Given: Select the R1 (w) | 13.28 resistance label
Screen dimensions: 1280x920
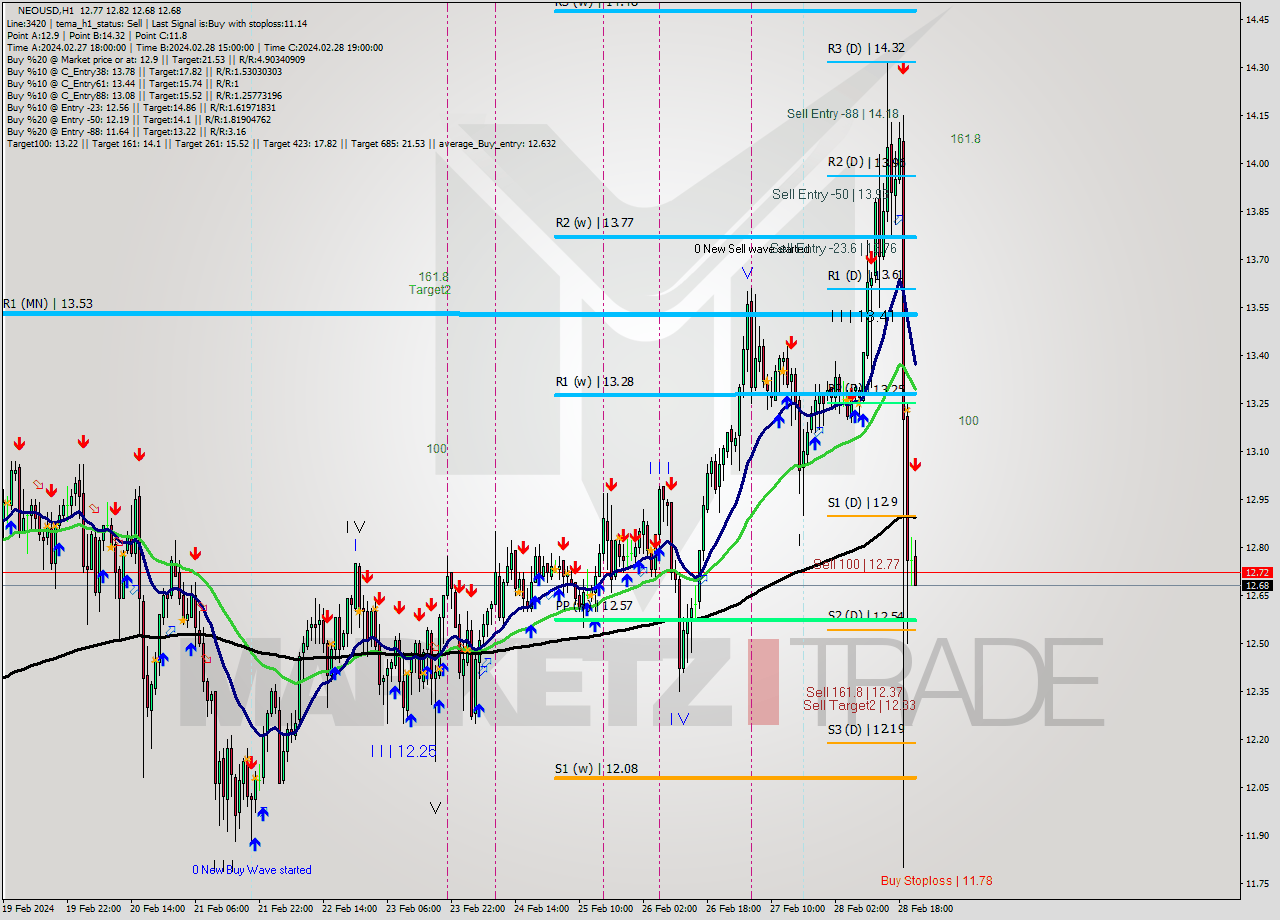Looking at the screenshot, I should tap(595, 382).
